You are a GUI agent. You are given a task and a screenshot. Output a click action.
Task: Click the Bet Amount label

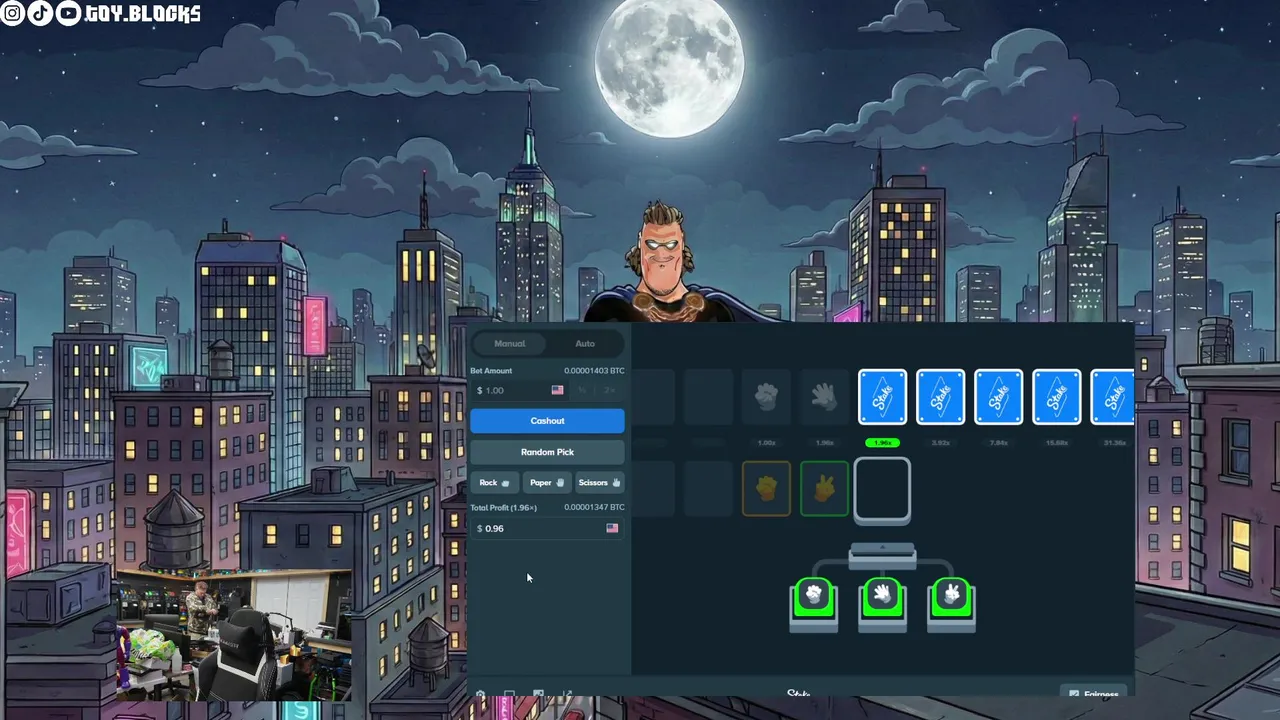pyautogui.click(x=491, y=371)
